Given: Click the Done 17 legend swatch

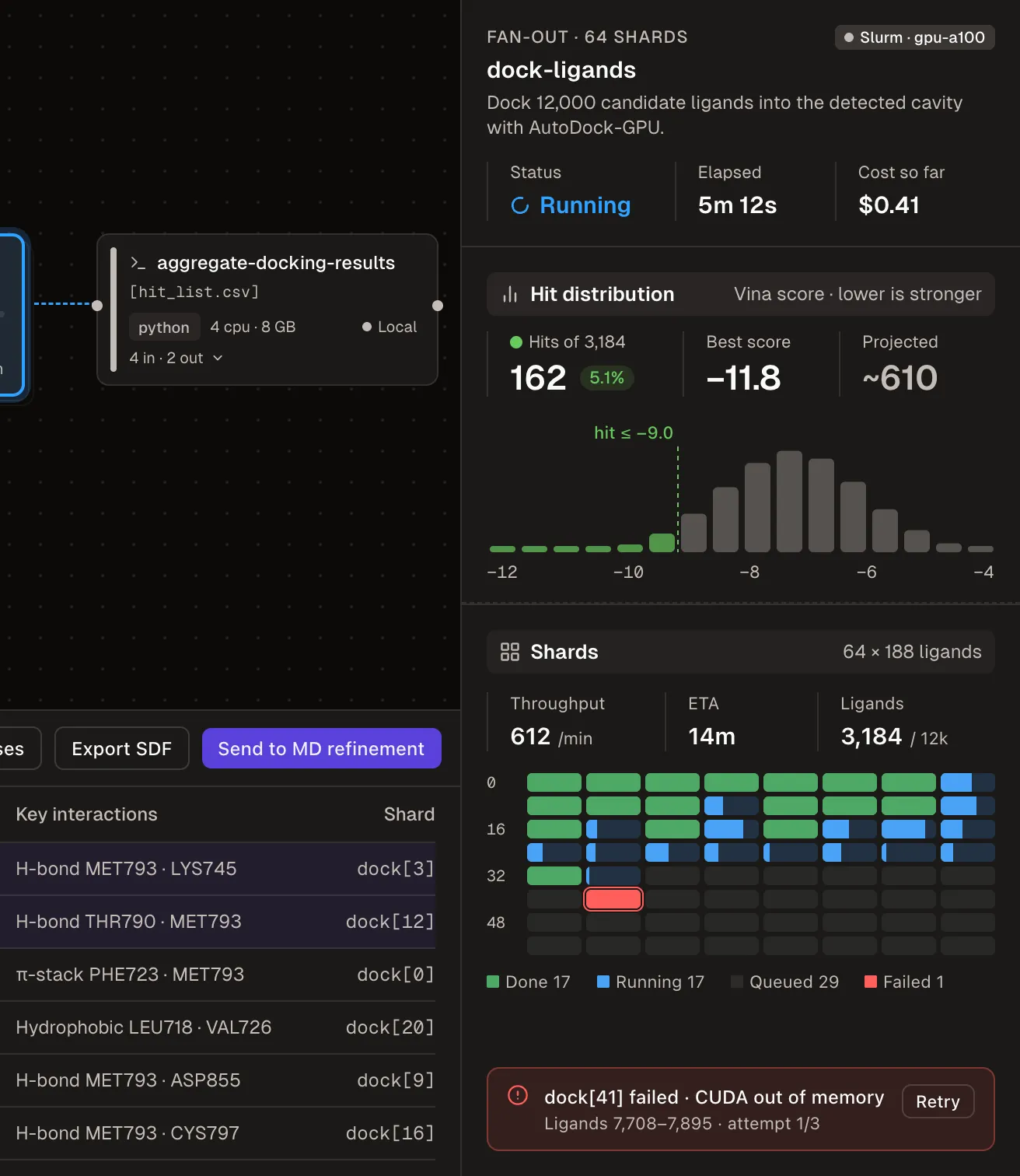Looking at the screenshot, I should (493, 982).
